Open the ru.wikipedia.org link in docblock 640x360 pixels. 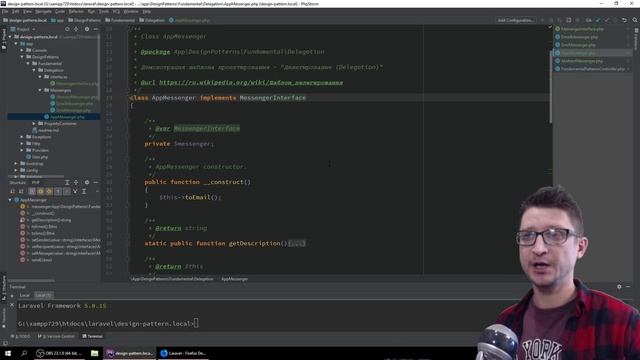[x=251, y=82]
